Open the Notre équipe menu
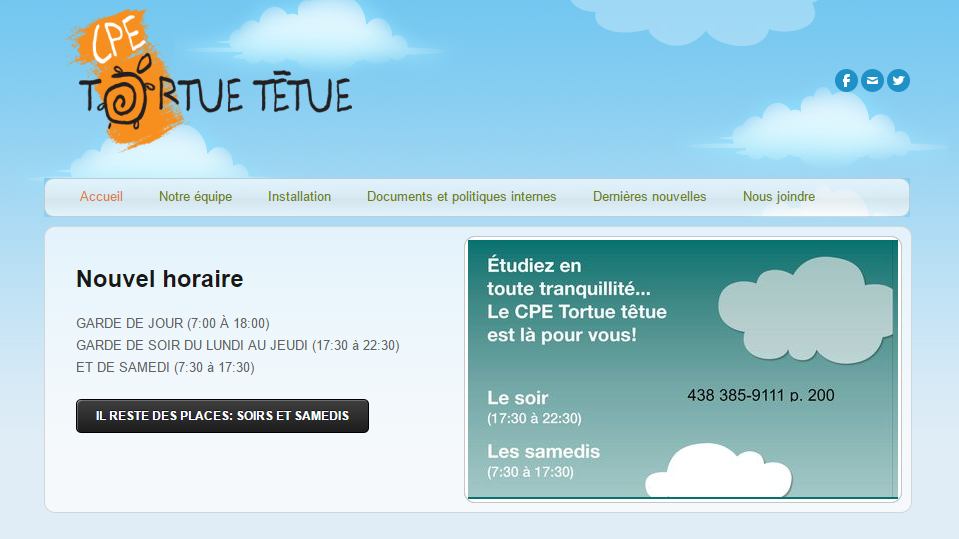Viewport: 959px width, 539px height. coord(195,196)
